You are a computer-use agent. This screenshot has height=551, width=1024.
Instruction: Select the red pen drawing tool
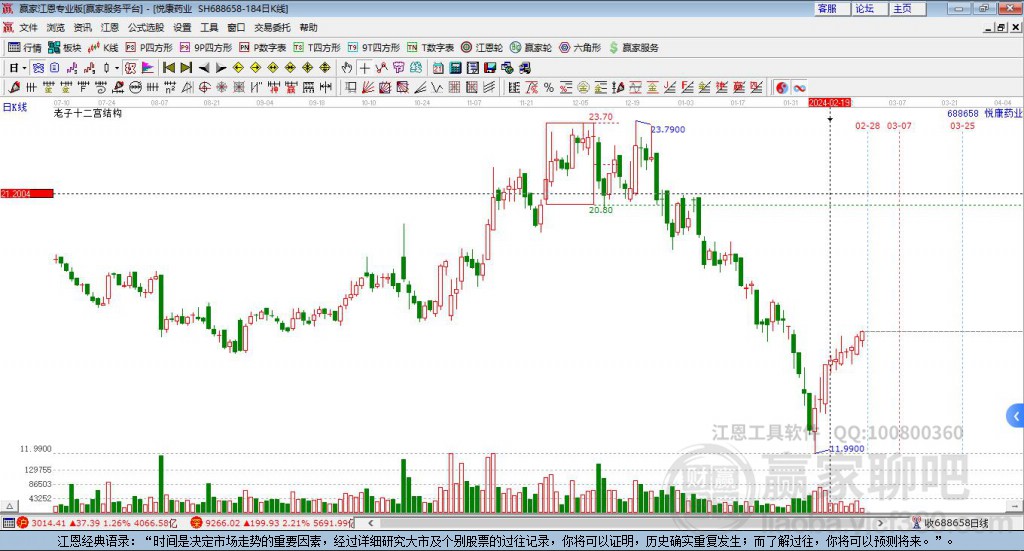tap(14, 87)
